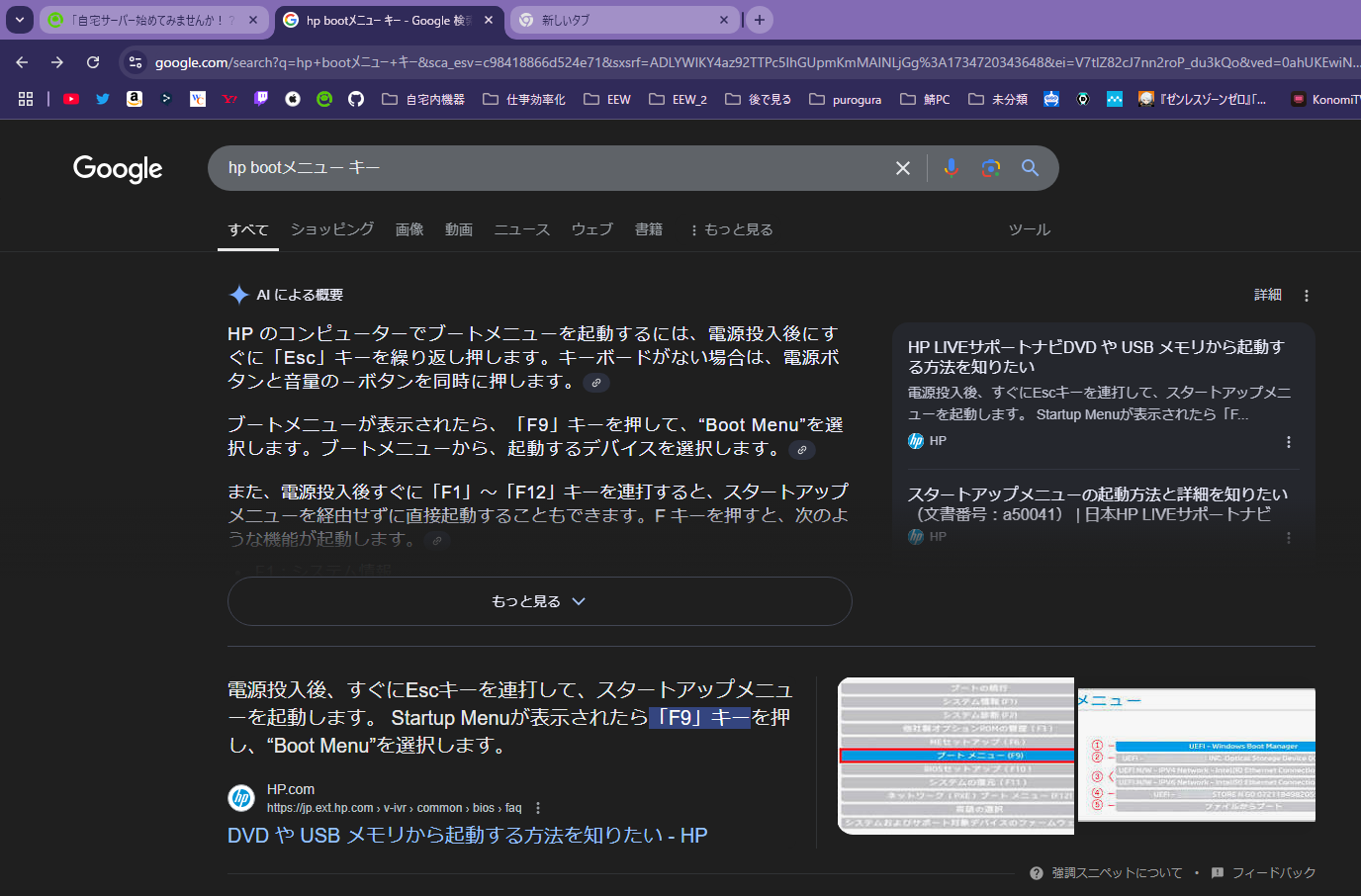Open the HP LIVEサポートナビDVD card title

pyautogui.click(x=1096, y=357)
